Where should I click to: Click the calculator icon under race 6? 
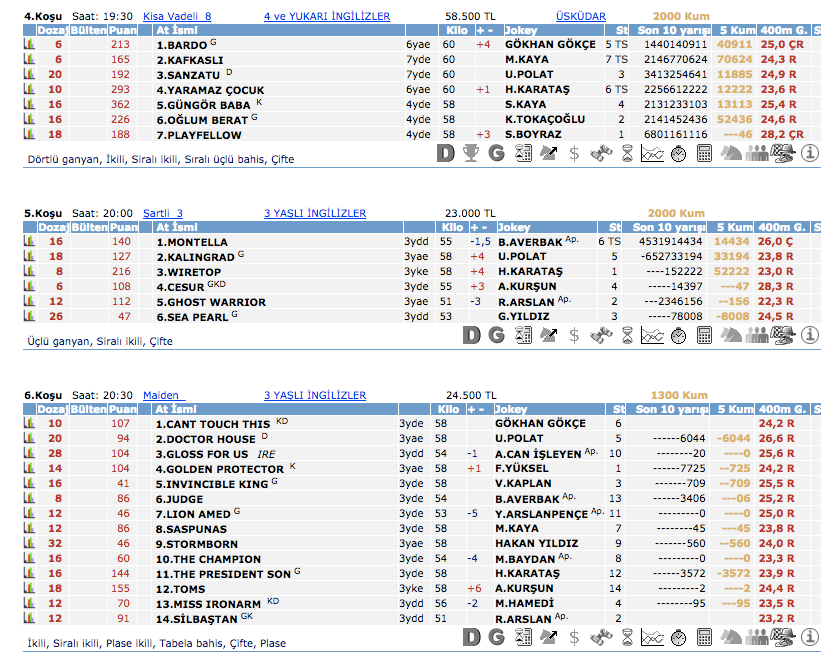point(704,636)
